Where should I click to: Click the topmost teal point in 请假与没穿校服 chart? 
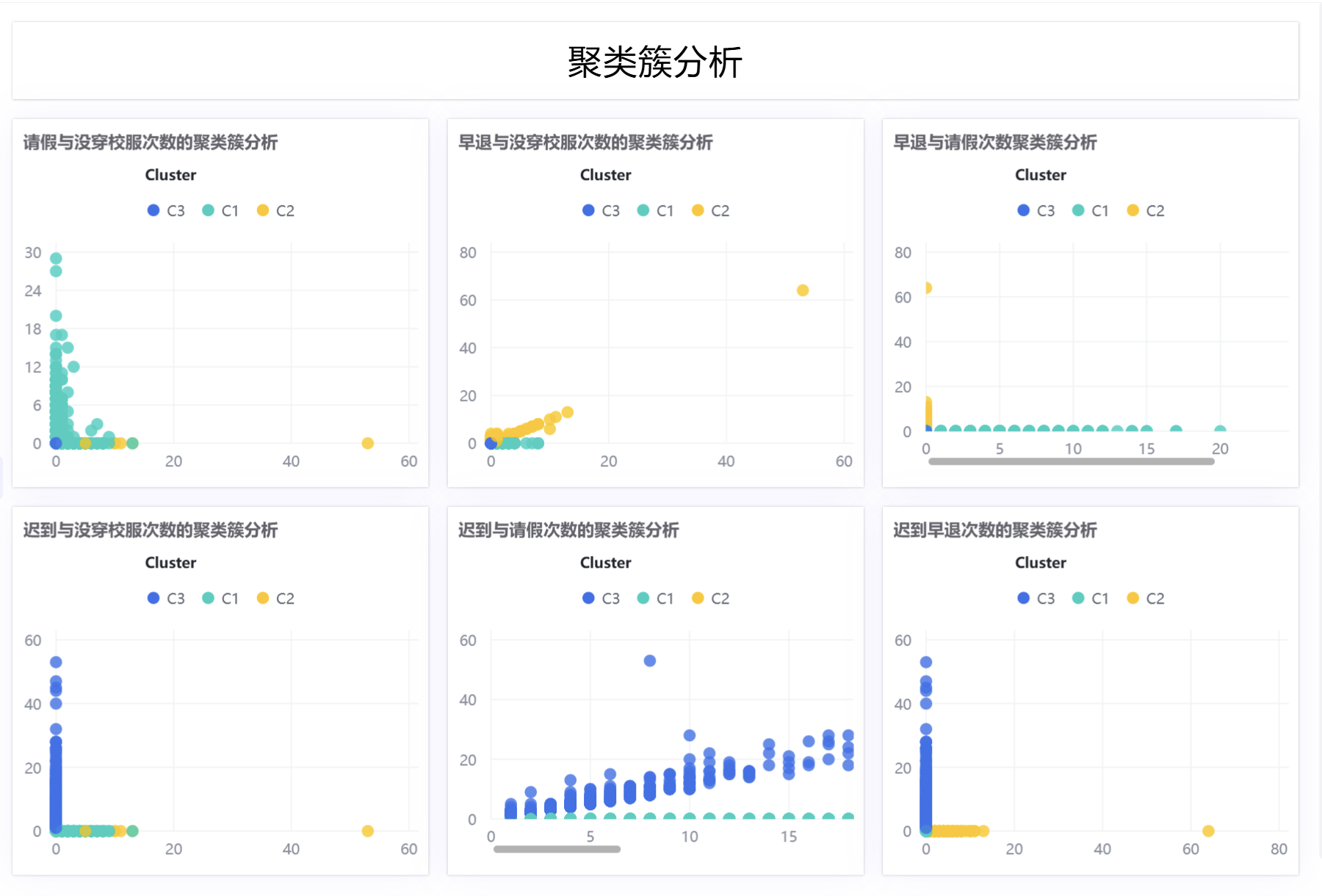56,259
